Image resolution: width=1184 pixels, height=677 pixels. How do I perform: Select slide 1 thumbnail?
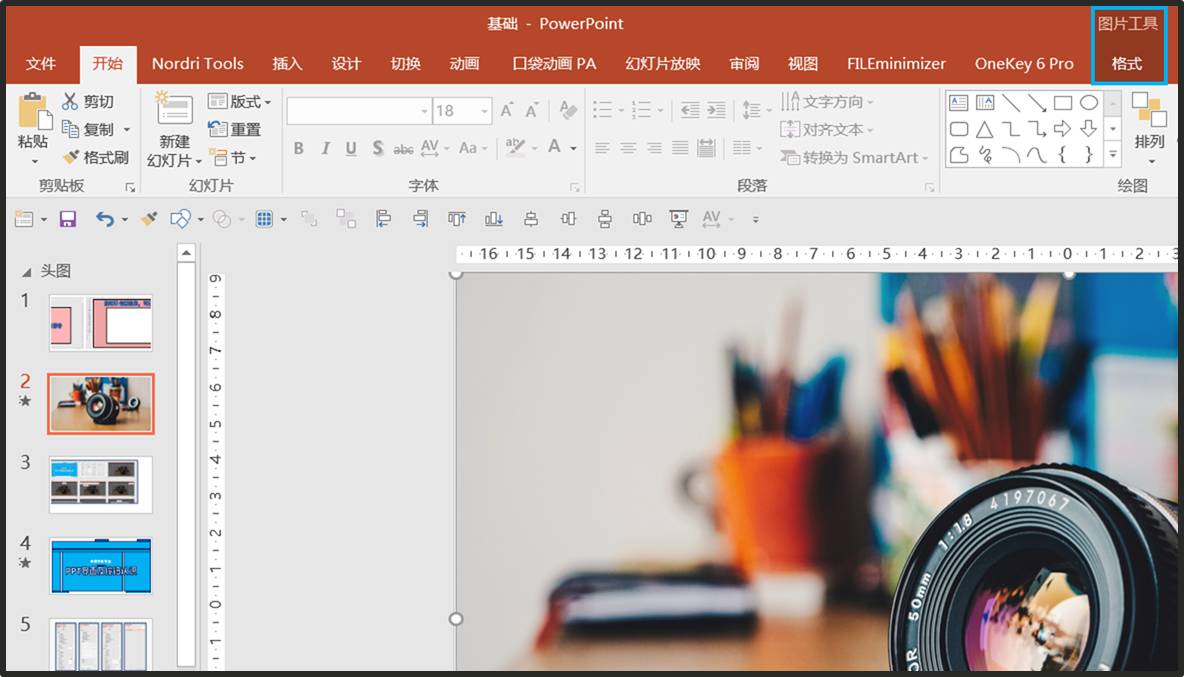[x=101, y=323]
